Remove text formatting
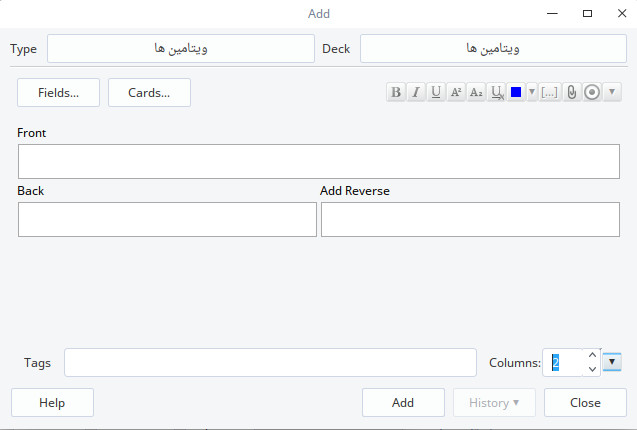Screen dimensions: 637x430 tap(497, 92)
